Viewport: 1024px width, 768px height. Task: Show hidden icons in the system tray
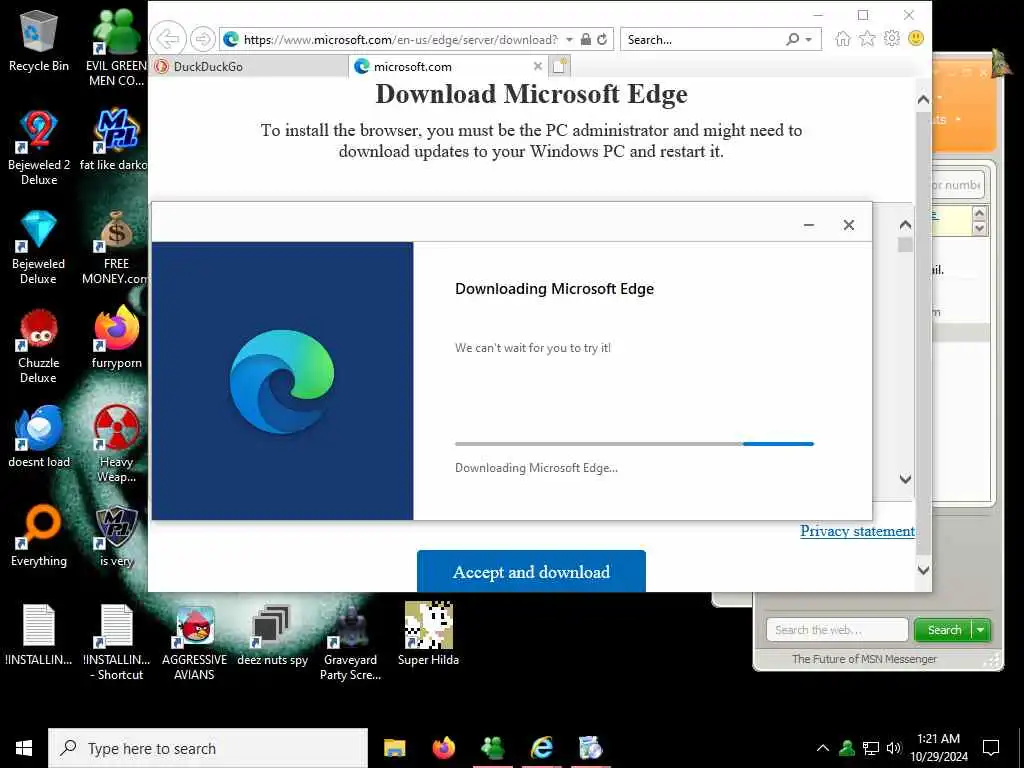click(x=823, y=748)
